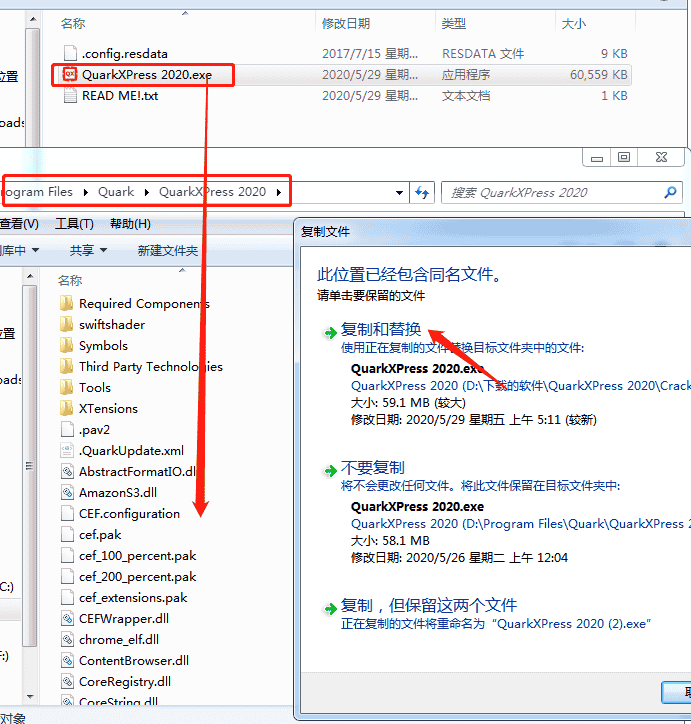Choose 复制，但保留这两个文件 option
This screenshot has height=724, width=691.
point(429,605)
